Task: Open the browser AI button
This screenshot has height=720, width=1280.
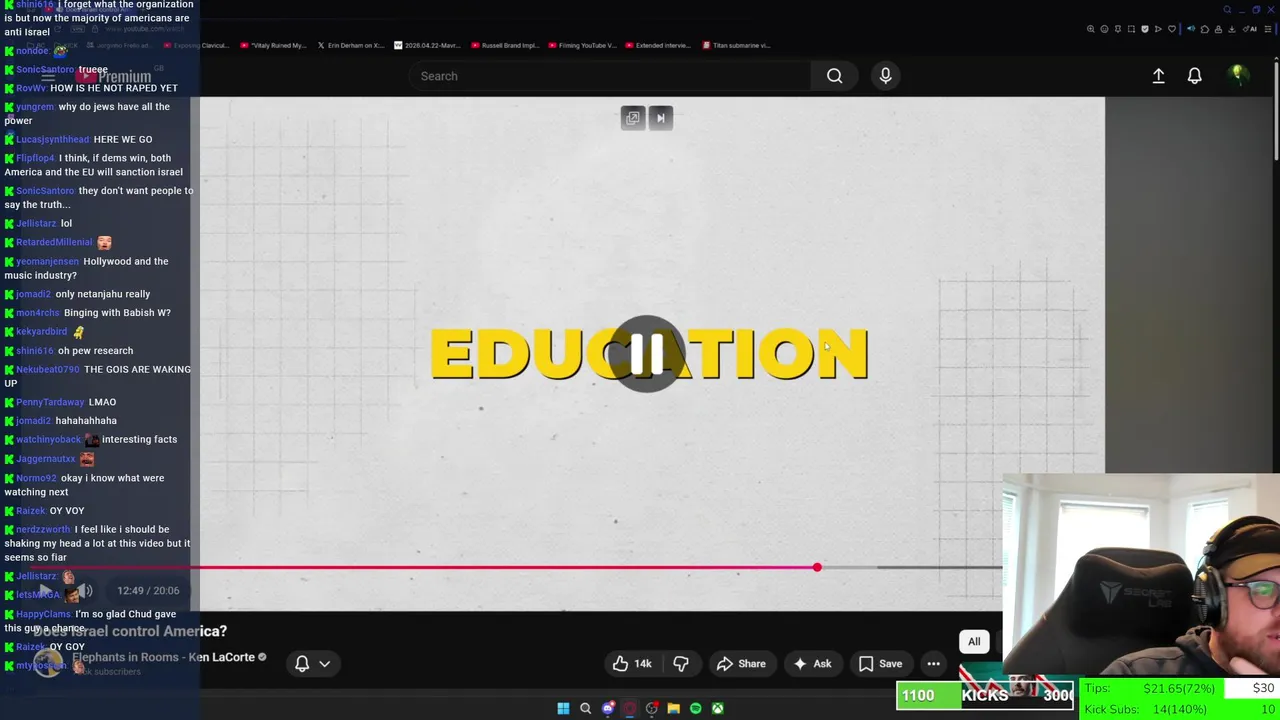Action: coord(1248,29)
